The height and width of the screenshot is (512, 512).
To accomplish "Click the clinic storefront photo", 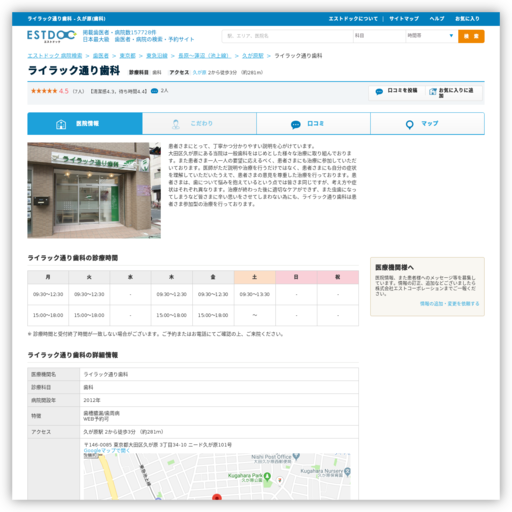I will point(94,190).
